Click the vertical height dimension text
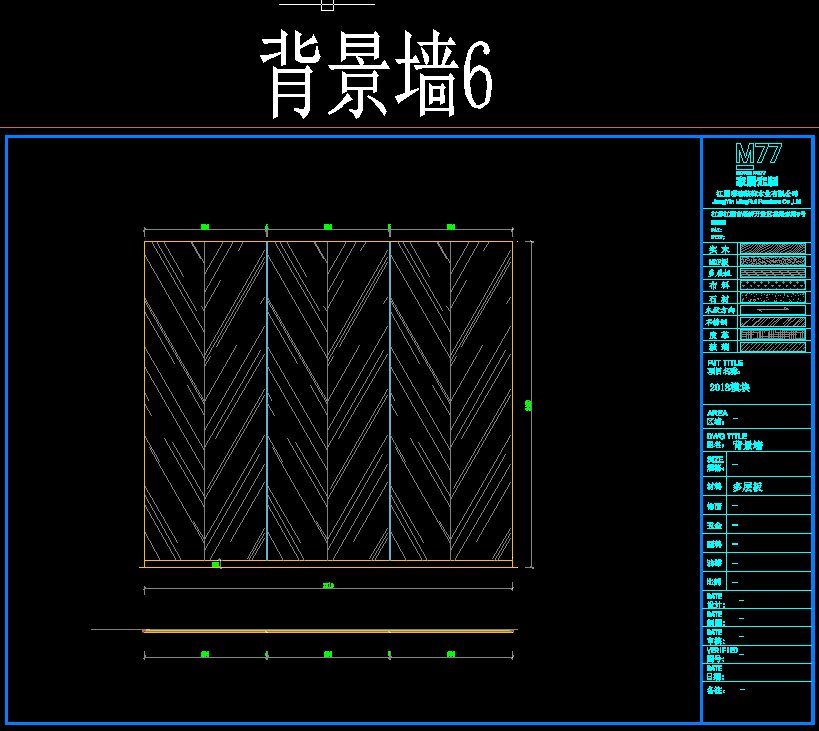The width and height of the screenshot is (819, 731). [529, 405]
